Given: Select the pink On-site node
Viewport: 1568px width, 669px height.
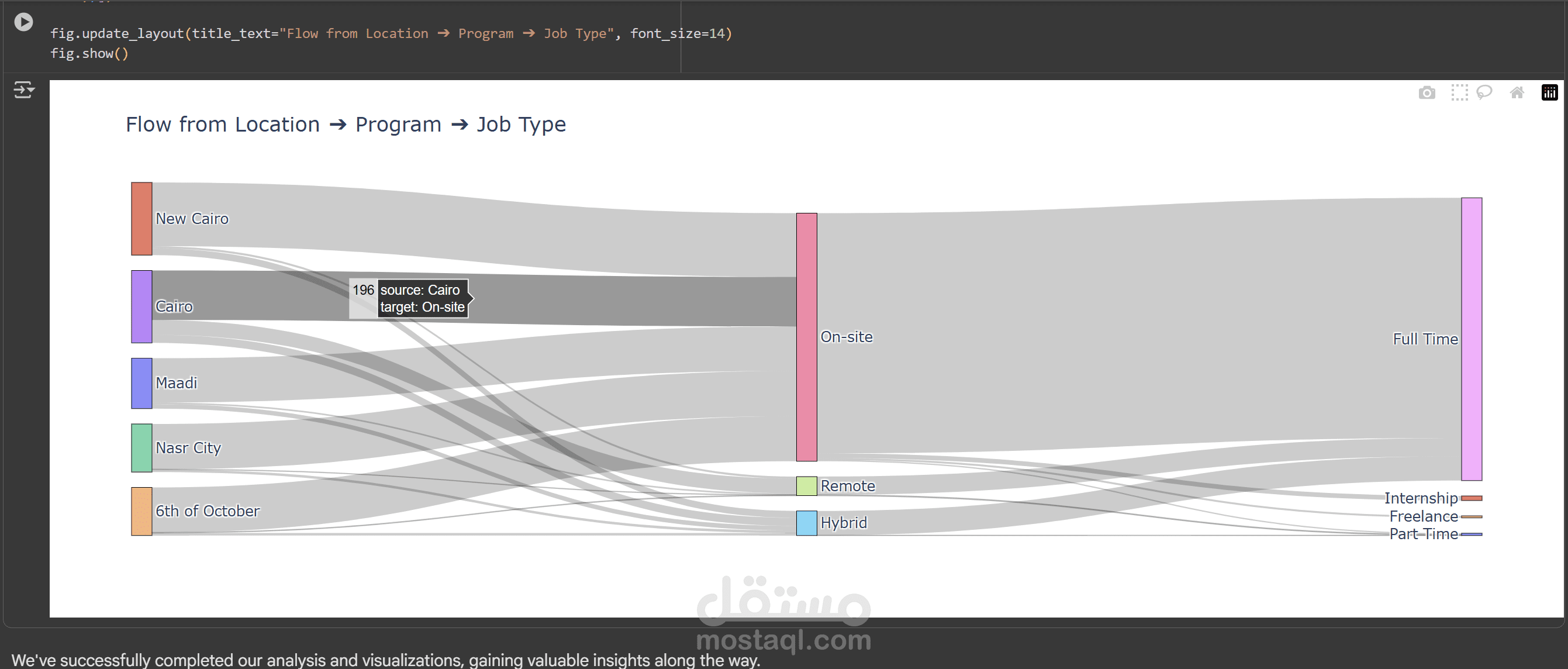Looking at the screenshot, I should click(x=807, y=337).
